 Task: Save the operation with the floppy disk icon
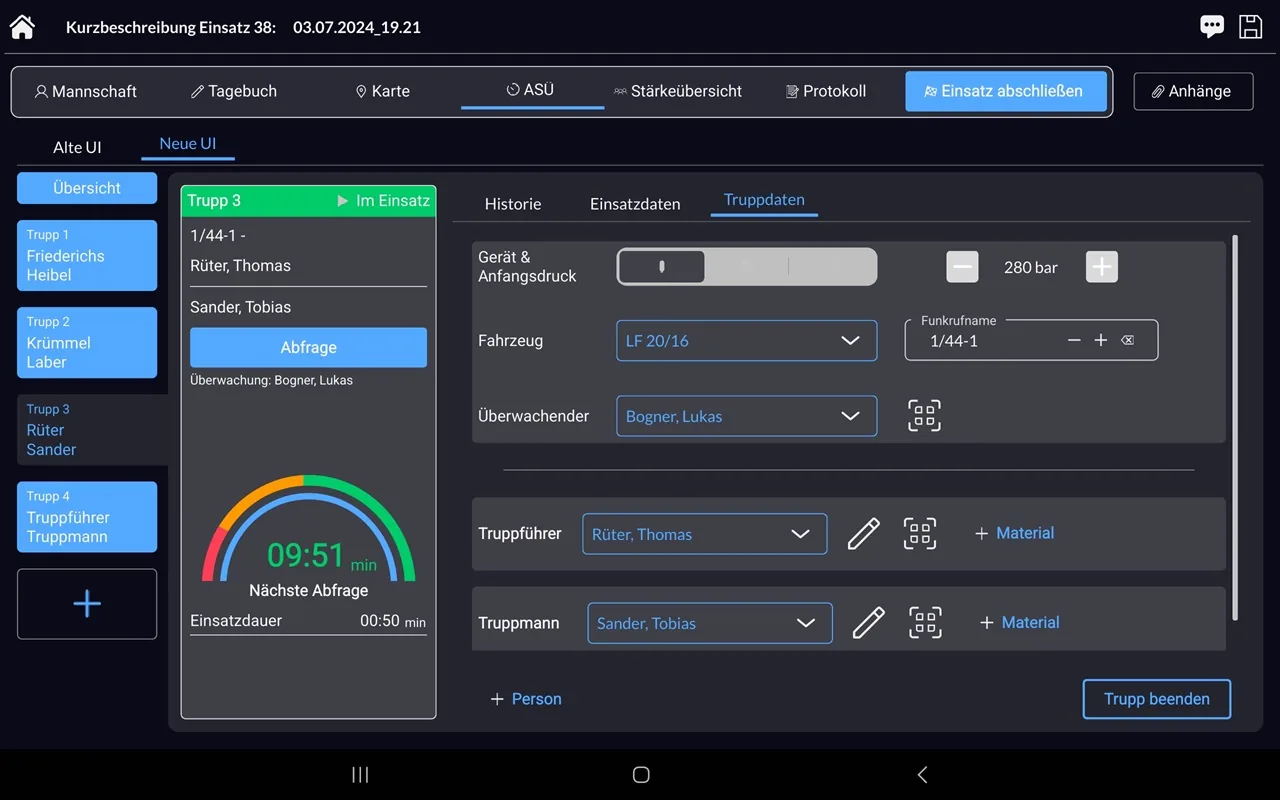pyautogui.click(x=1251, y=27)
